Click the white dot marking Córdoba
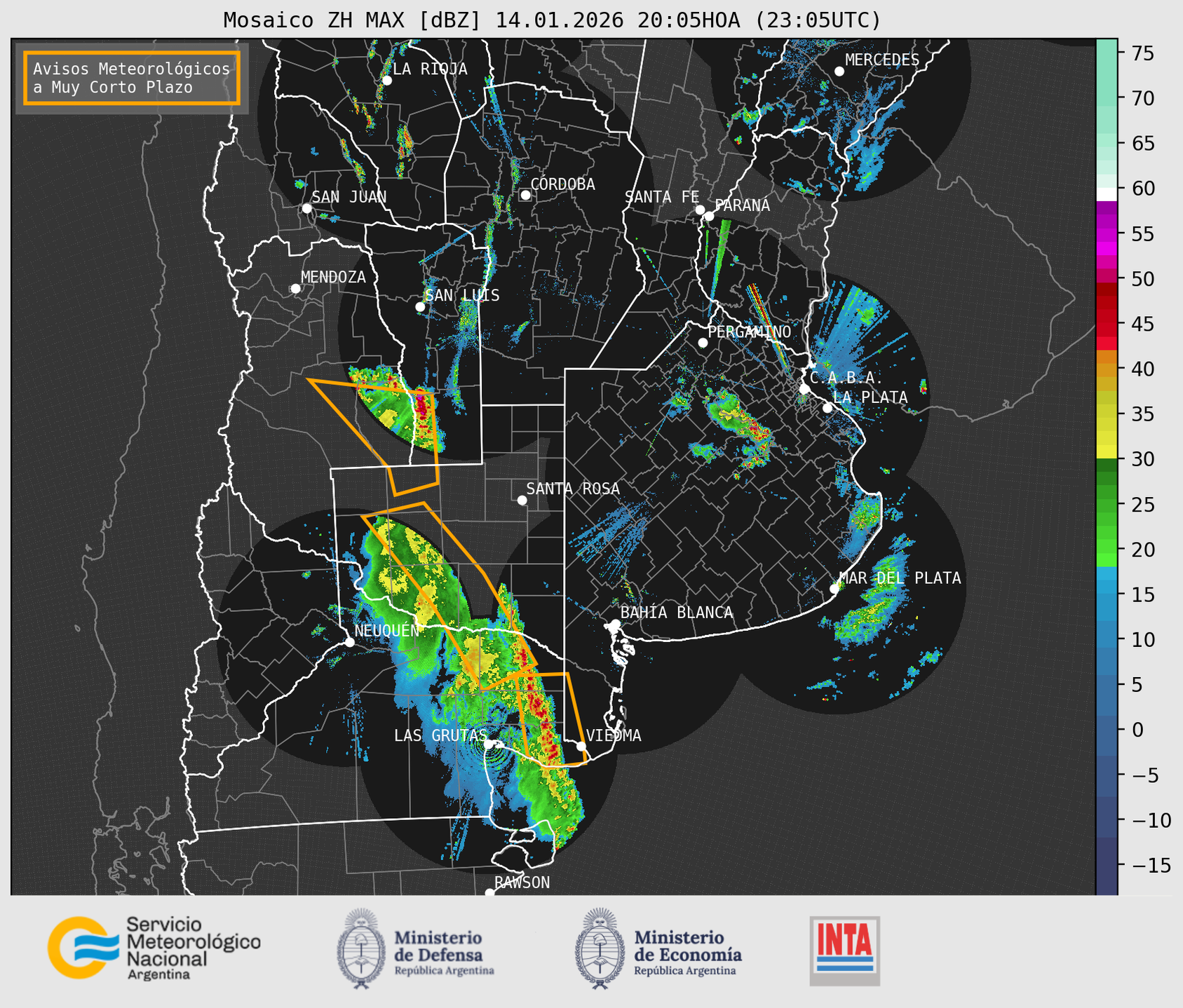 coord(525,195)
